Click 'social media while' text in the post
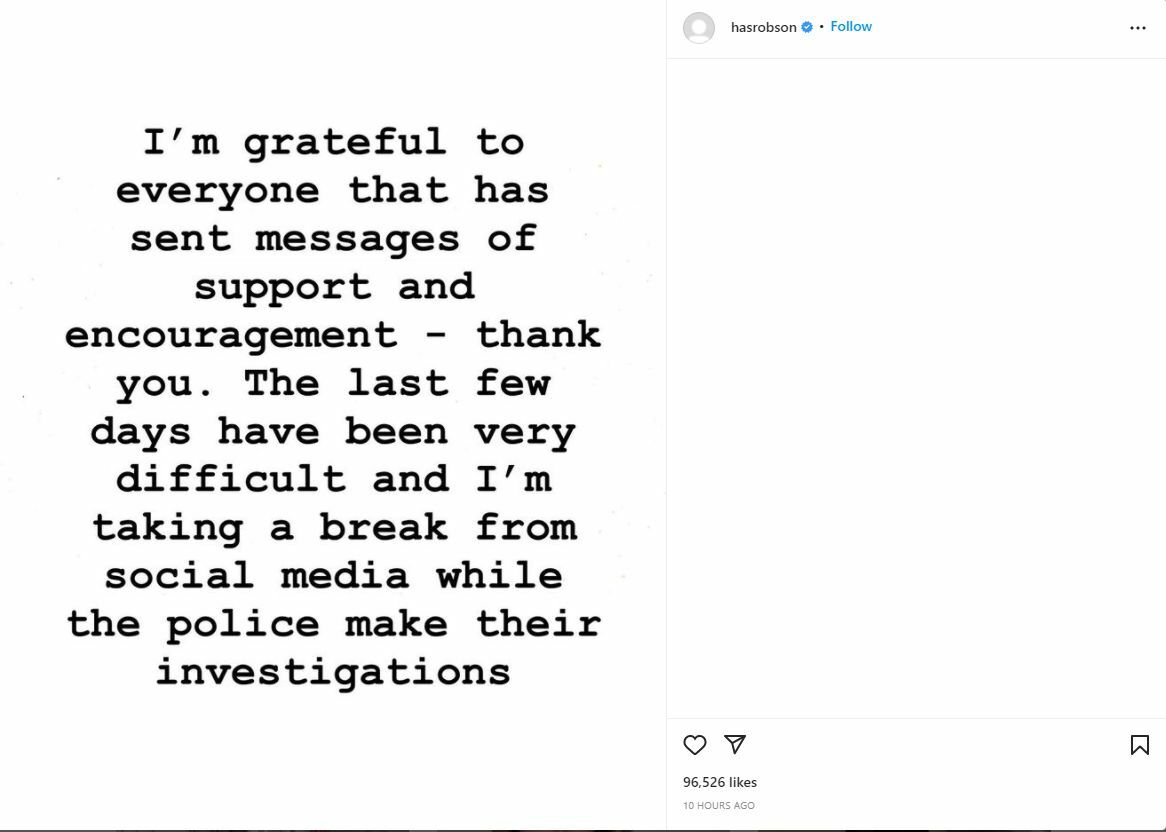Viewport: 1166px width, 832px height. tap(333, 575)
